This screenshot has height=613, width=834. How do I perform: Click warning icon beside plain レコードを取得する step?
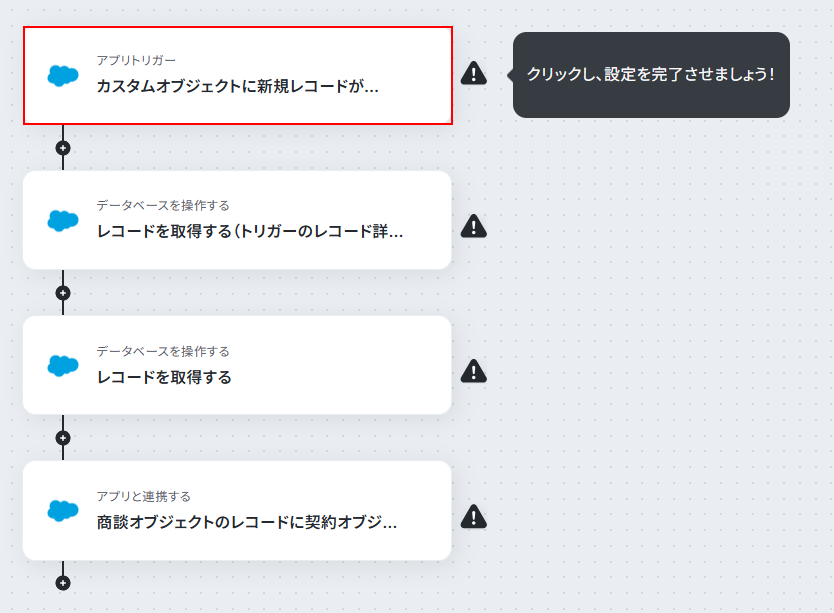point(473,371)
